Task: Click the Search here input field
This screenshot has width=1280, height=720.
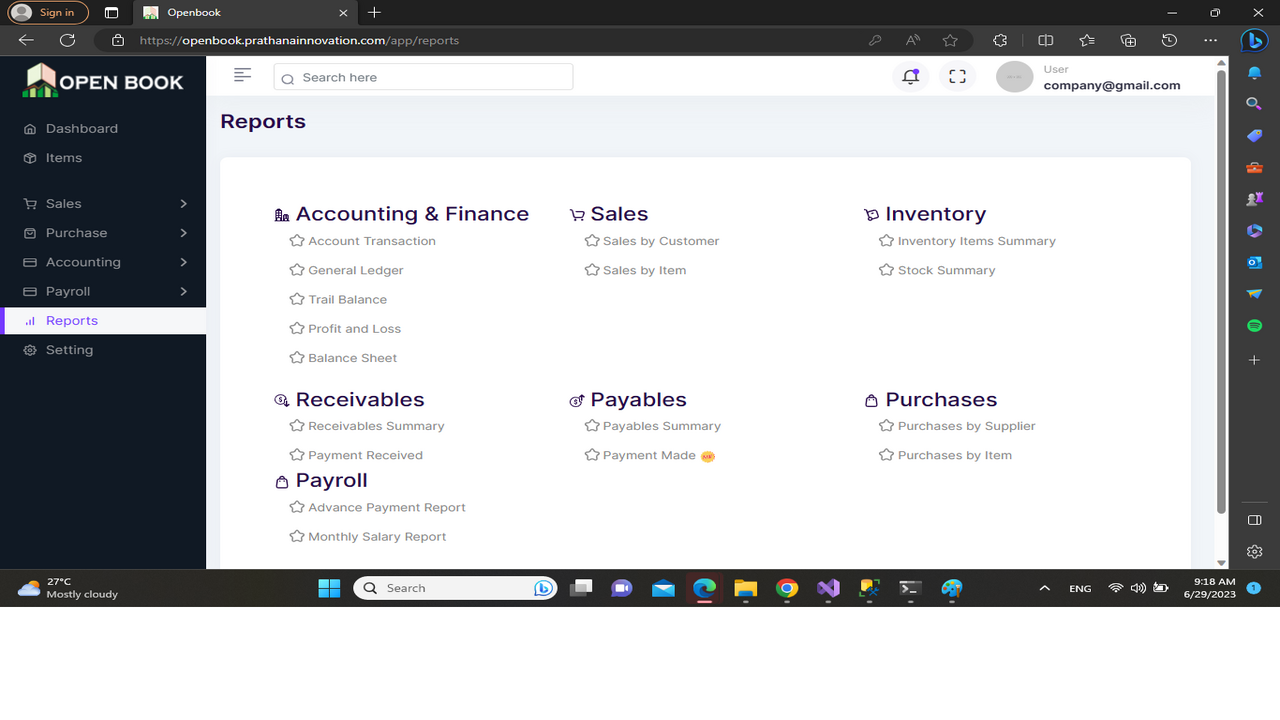Action: (x=422, y=76)
